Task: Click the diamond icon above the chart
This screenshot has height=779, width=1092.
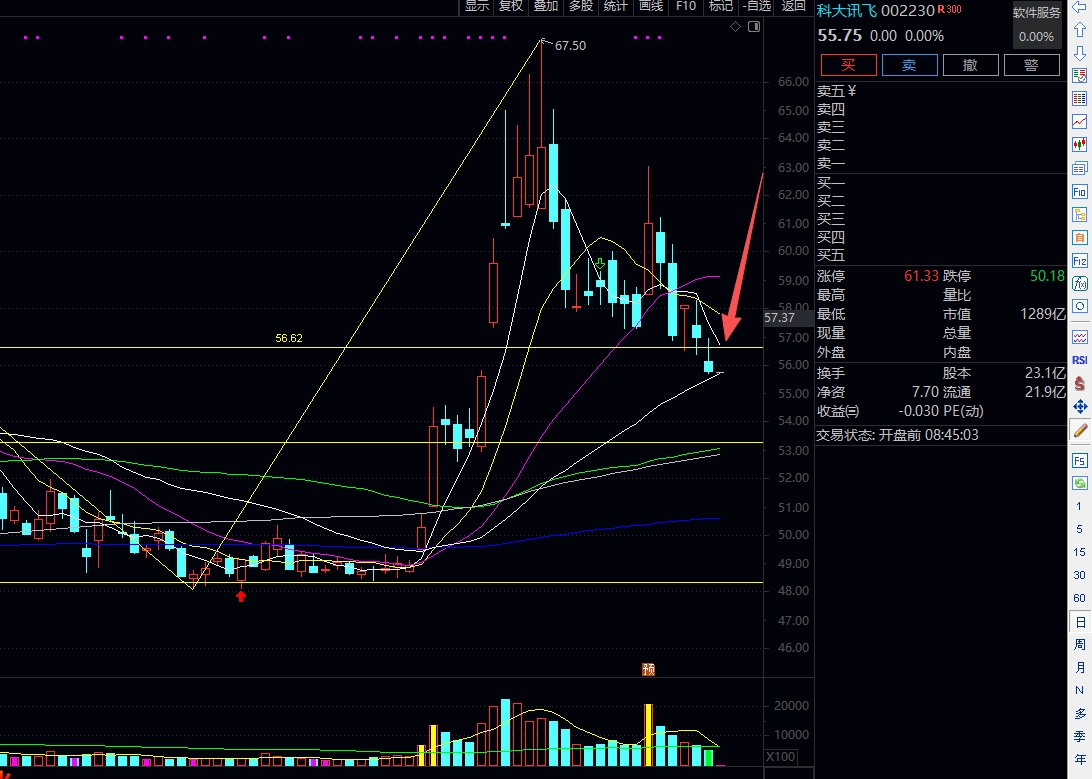Action: click(735, 26)
